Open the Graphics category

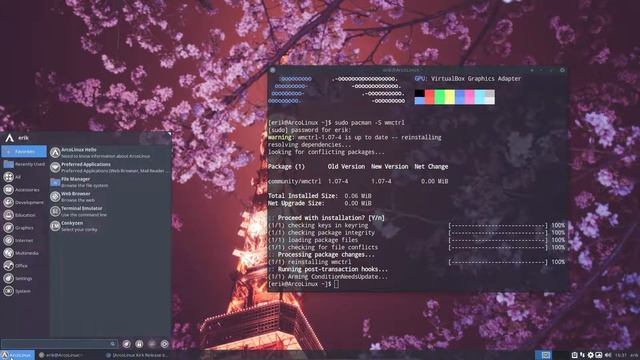(x=24, y=227)
